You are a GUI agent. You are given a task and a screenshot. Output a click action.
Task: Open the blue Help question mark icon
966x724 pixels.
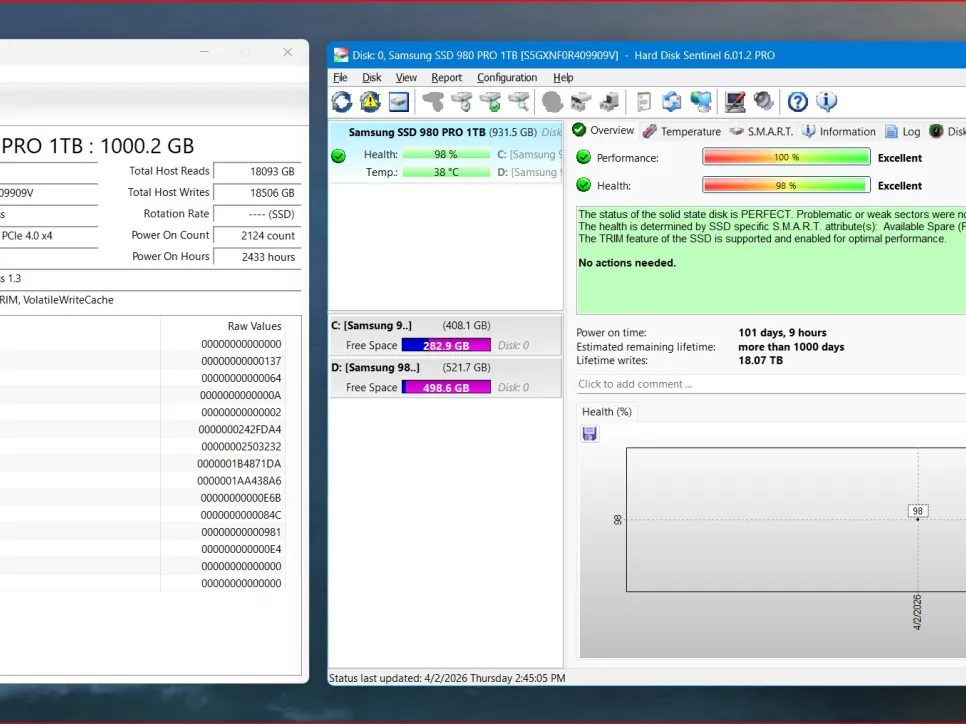coord(797,101)
